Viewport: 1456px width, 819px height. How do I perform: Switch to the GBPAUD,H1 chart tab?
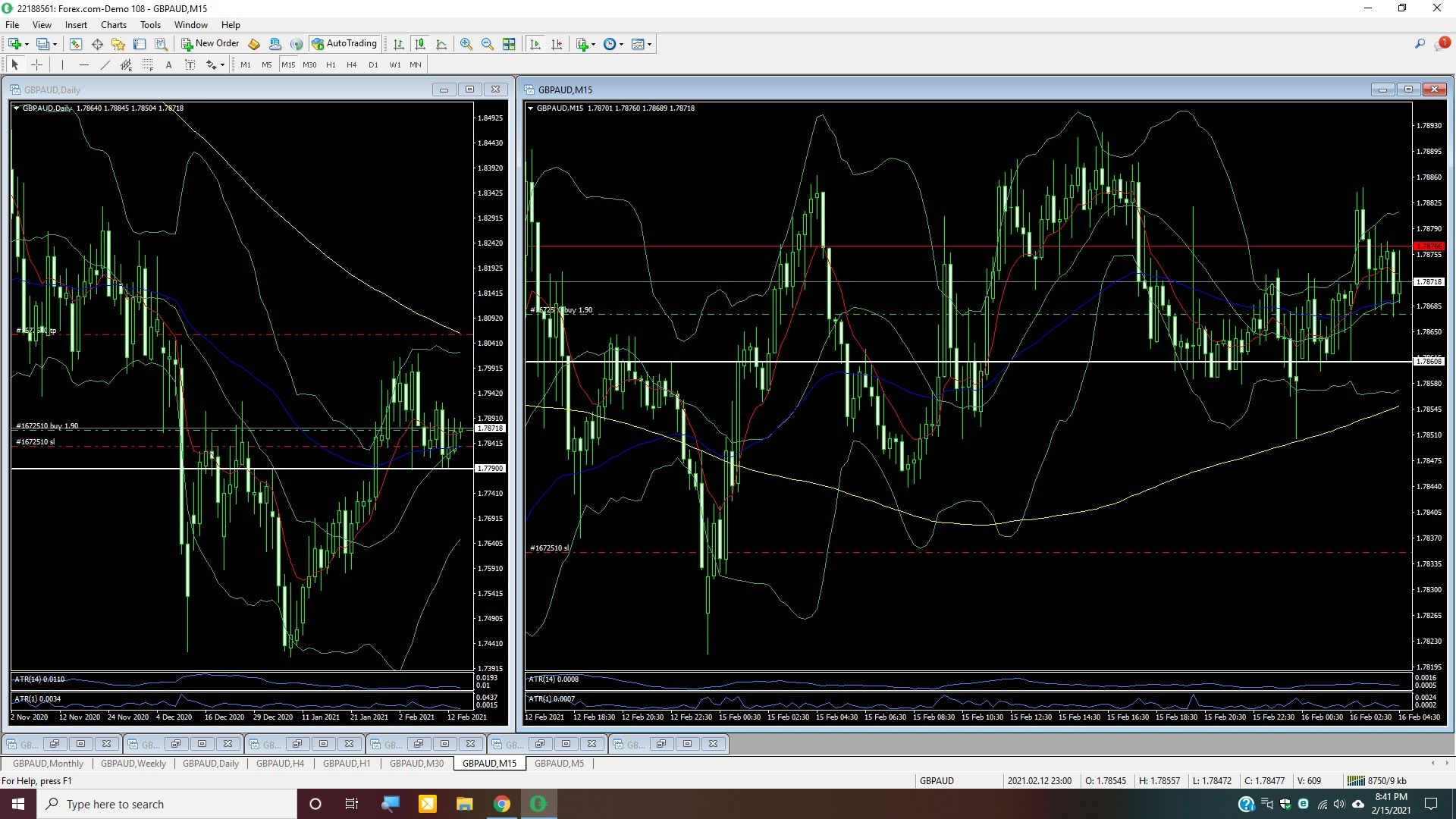347,764
